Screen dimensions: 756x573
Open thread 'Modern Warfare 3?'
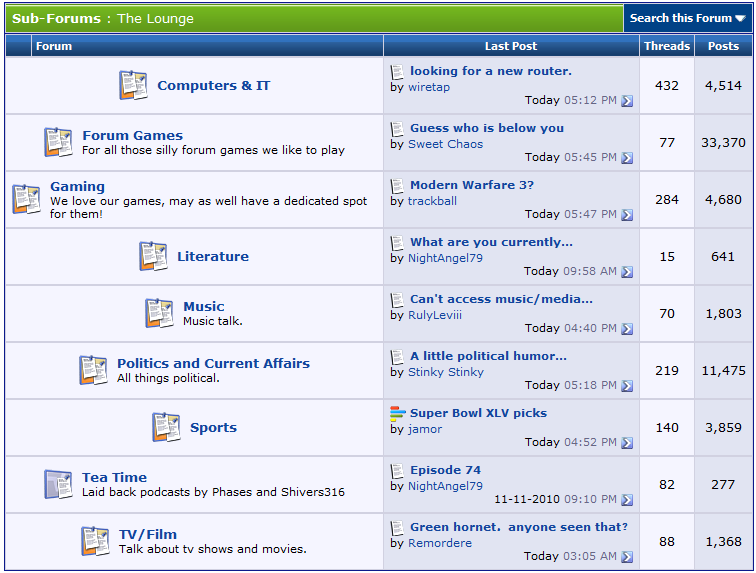(x=472, y=185)
